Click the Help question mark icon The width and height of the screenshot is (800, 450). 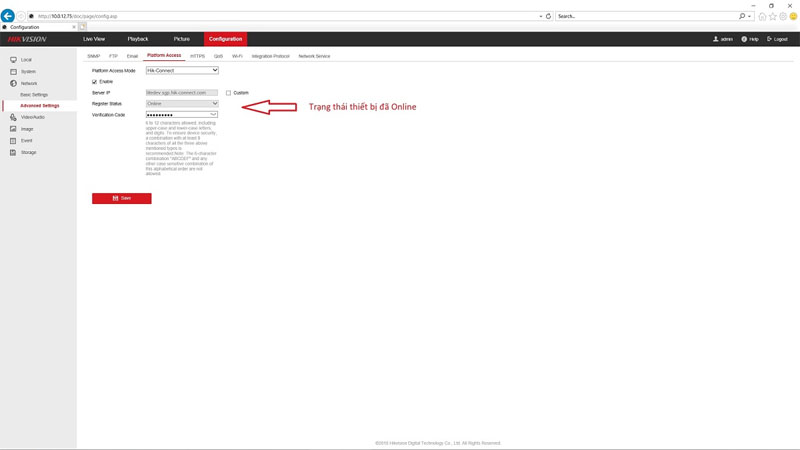tap(744, 39)
